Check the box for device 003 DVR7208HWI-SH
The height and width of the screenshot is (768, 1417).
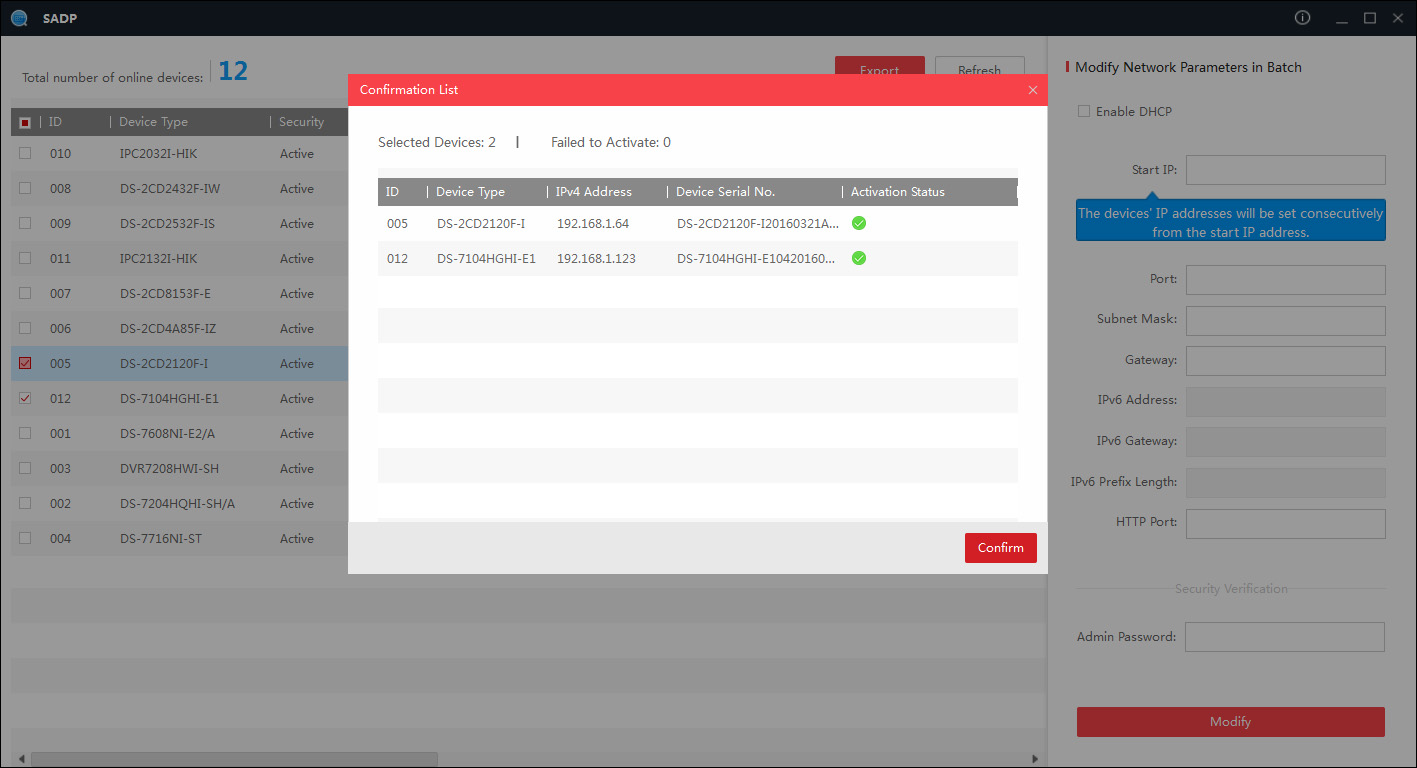tap(25, 468)
